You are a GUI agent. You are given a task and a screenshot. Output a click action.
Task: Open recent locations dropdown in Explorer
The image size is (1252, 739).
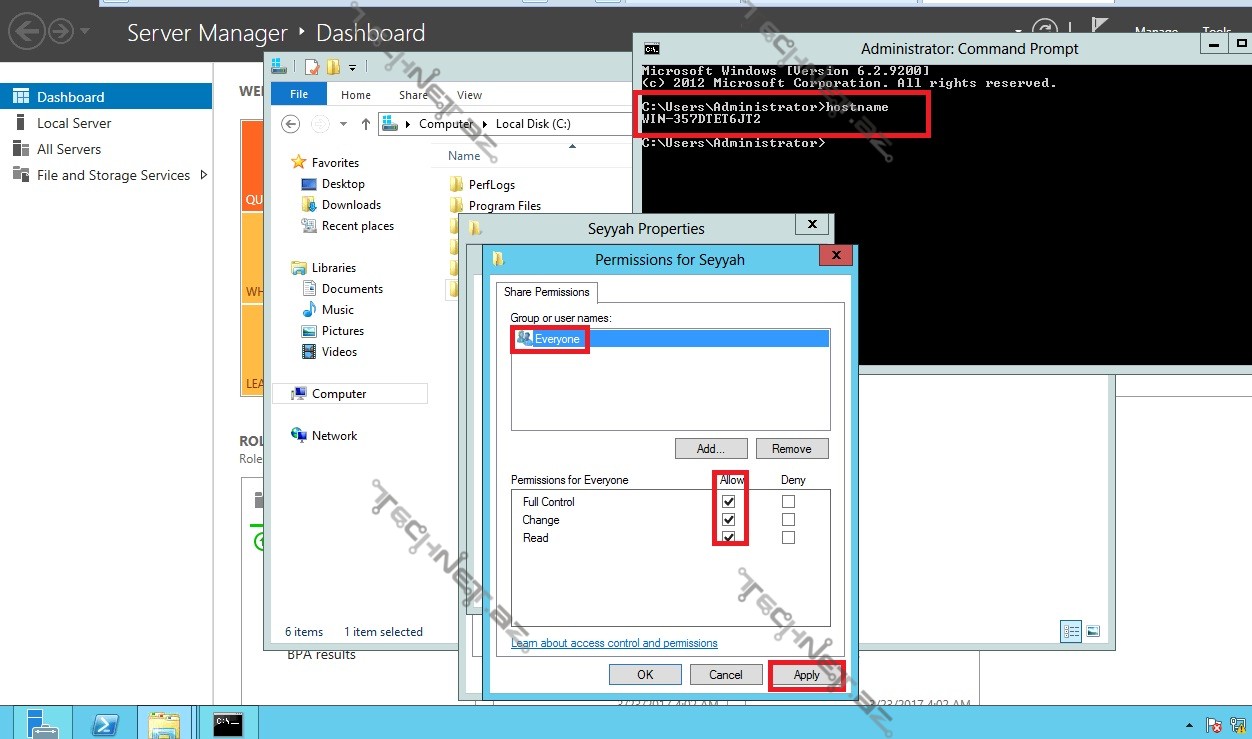coord(343,124)
